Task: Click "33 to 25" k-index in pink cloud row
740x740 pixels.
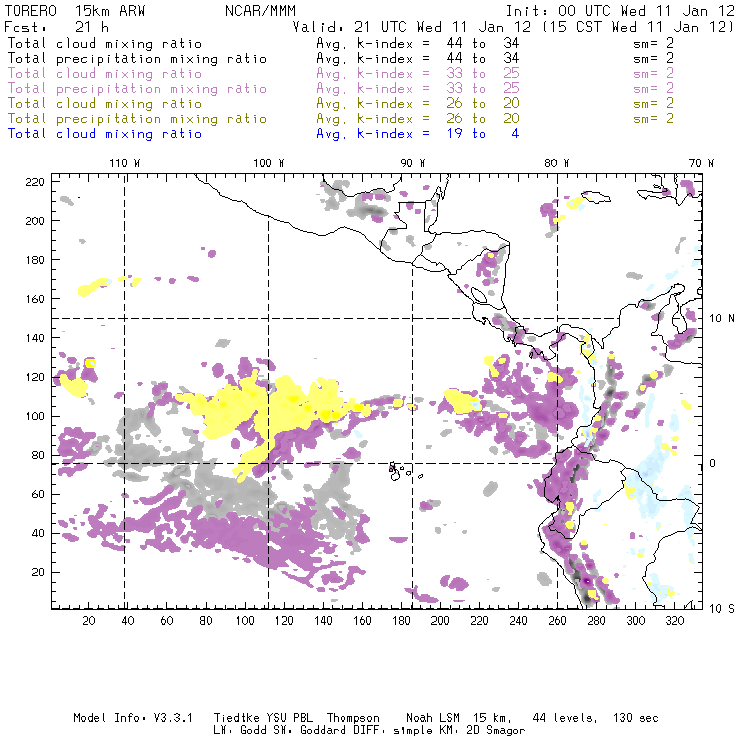Action: (483, 73)
